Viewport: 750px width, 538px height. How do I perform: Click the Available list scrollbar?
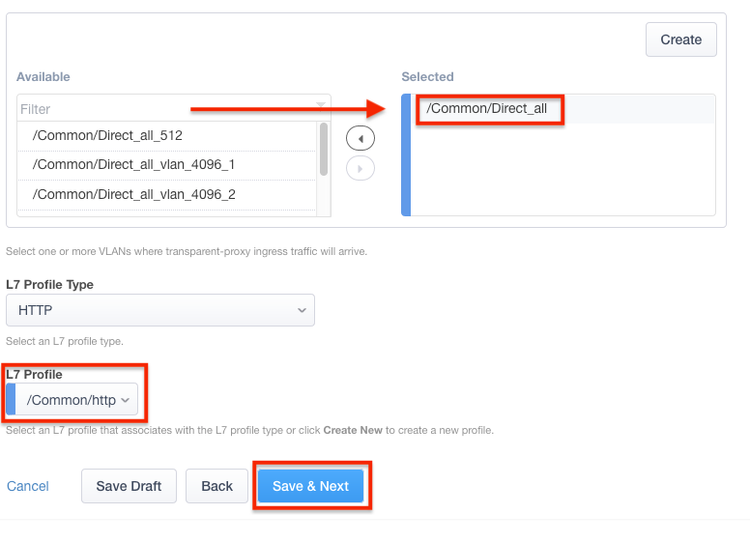coord(323,148)
